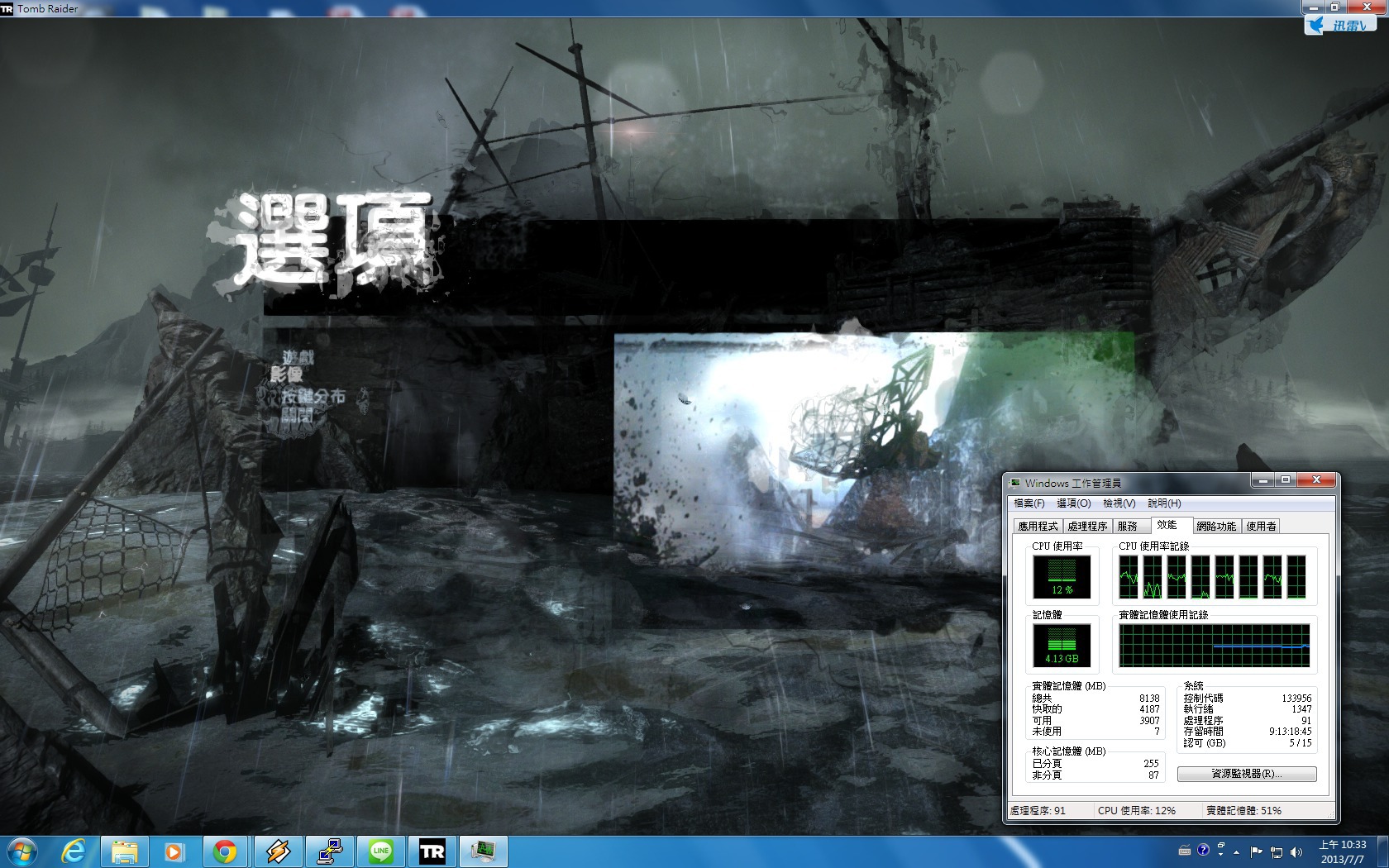Viewport: 1389px width, 868px height.
Task: Switch to Task Manager taskbar icon
Action: tap(483, 851)
